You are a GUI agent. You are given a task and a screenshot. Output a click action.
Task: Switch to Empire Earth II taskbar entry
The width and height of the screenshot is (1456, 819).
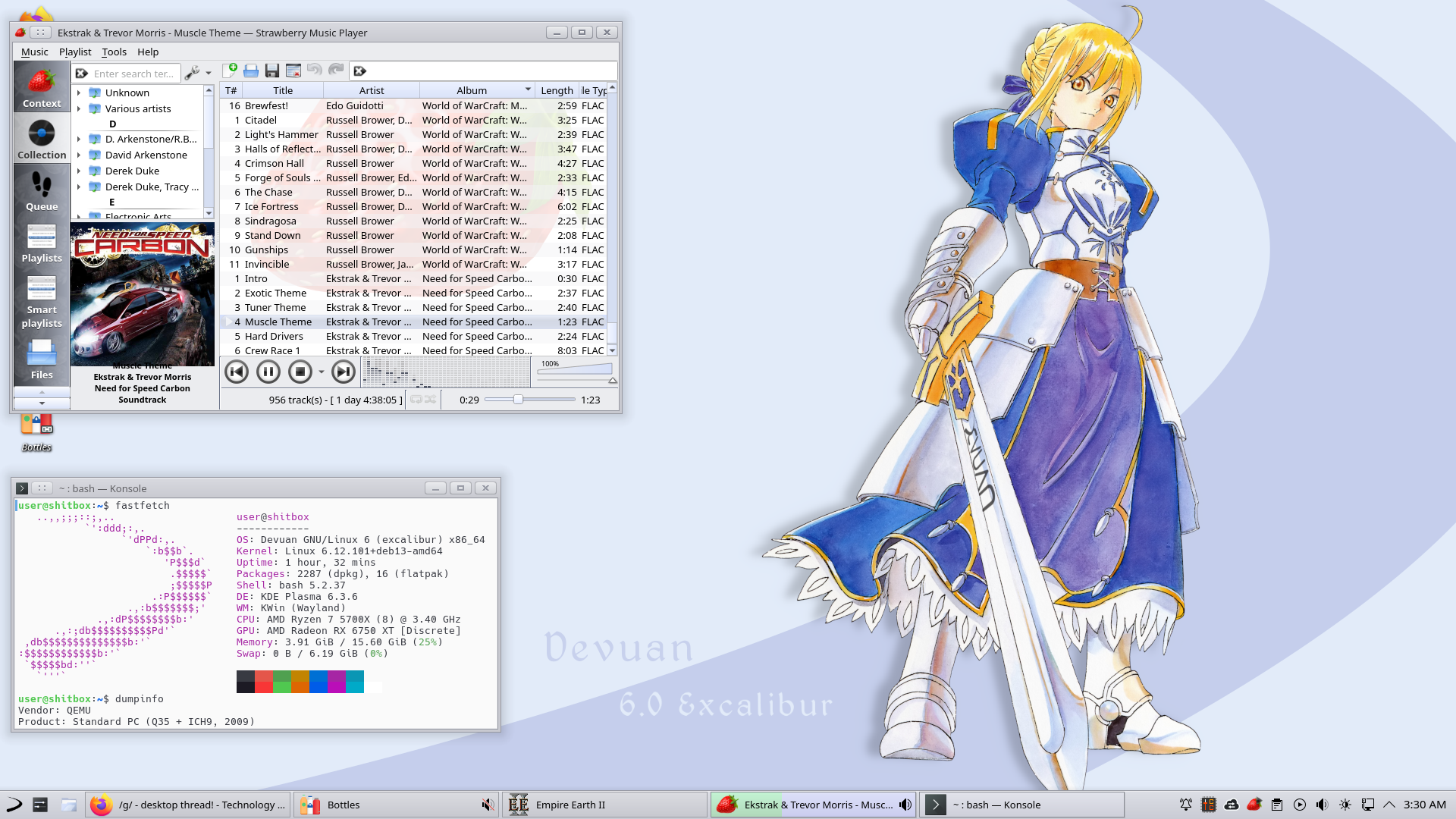[604, 805]
